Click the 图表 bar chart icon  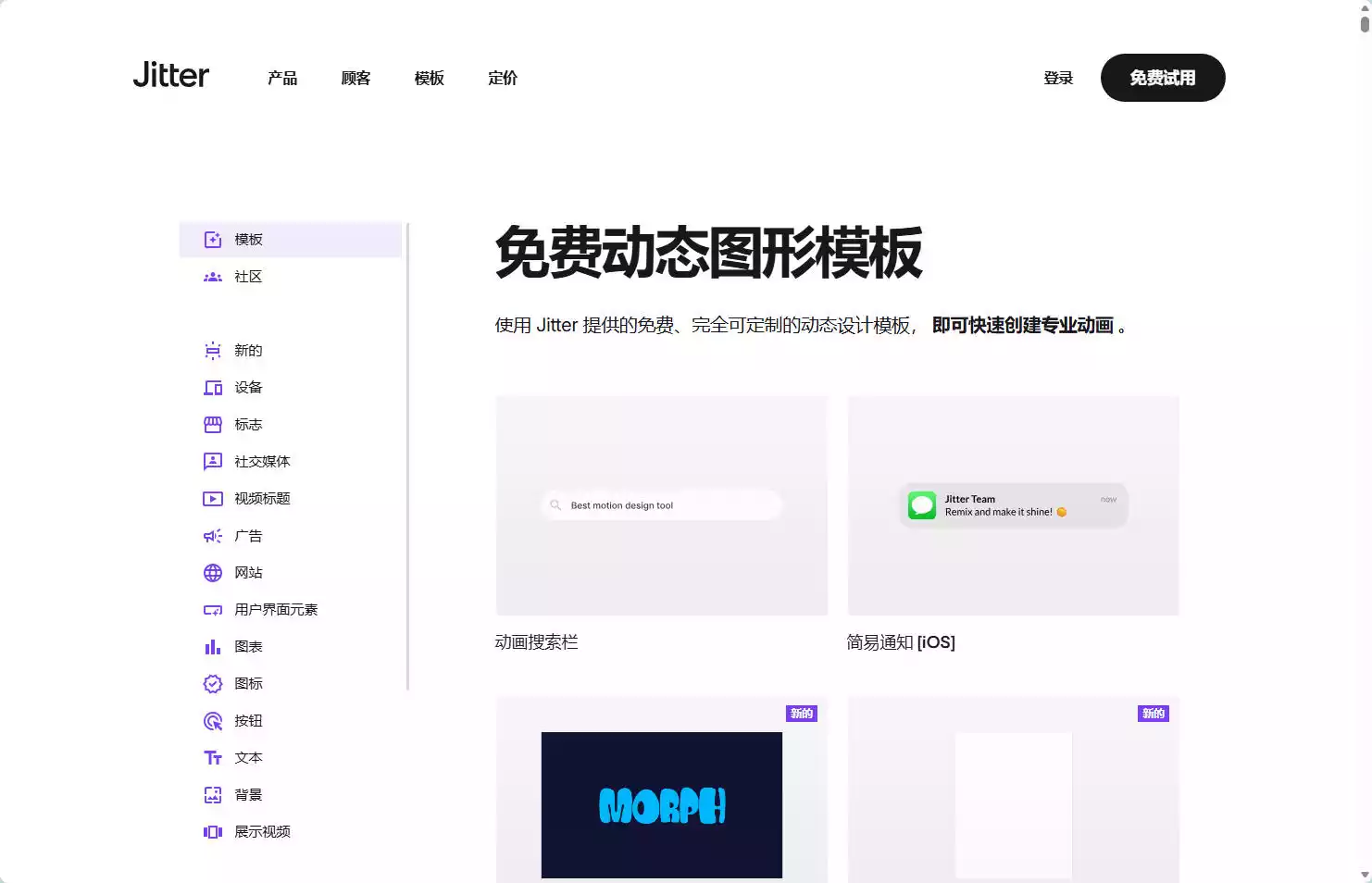click(213, 647)
